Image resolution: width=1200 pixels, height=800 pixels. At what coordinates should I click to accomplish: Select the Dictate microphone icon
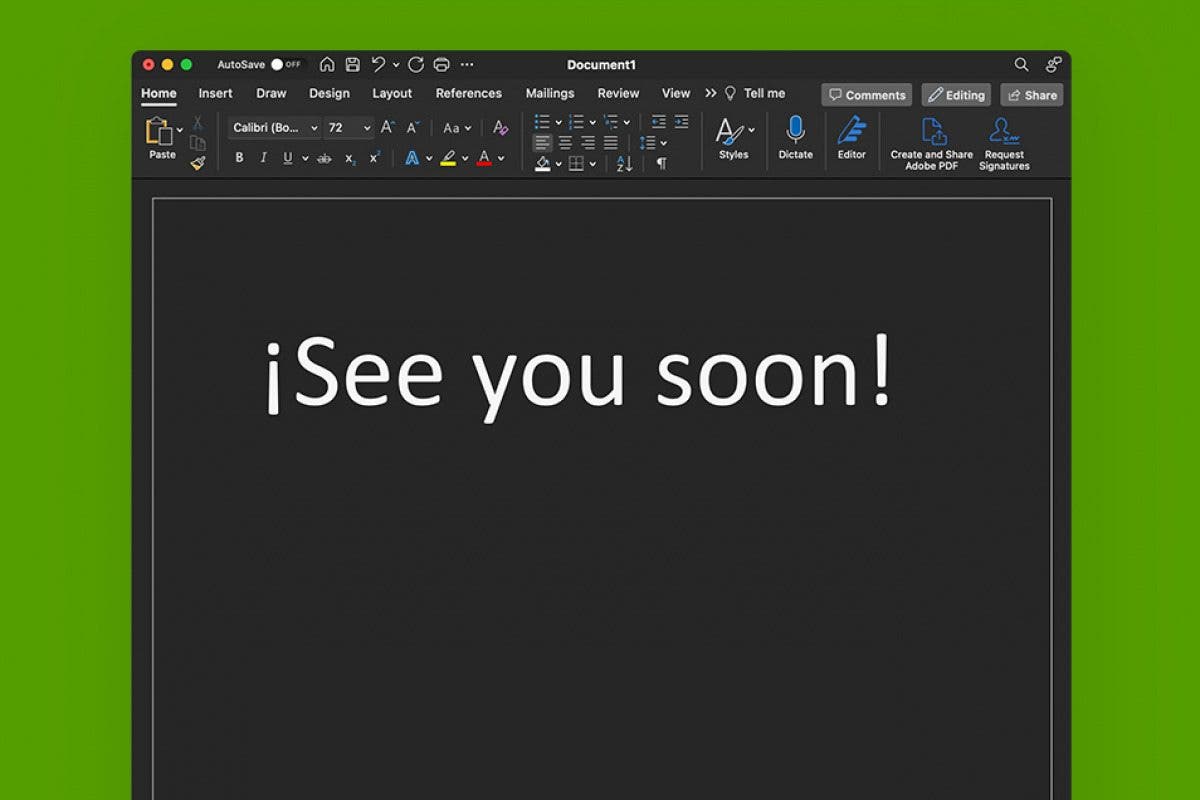795,130
